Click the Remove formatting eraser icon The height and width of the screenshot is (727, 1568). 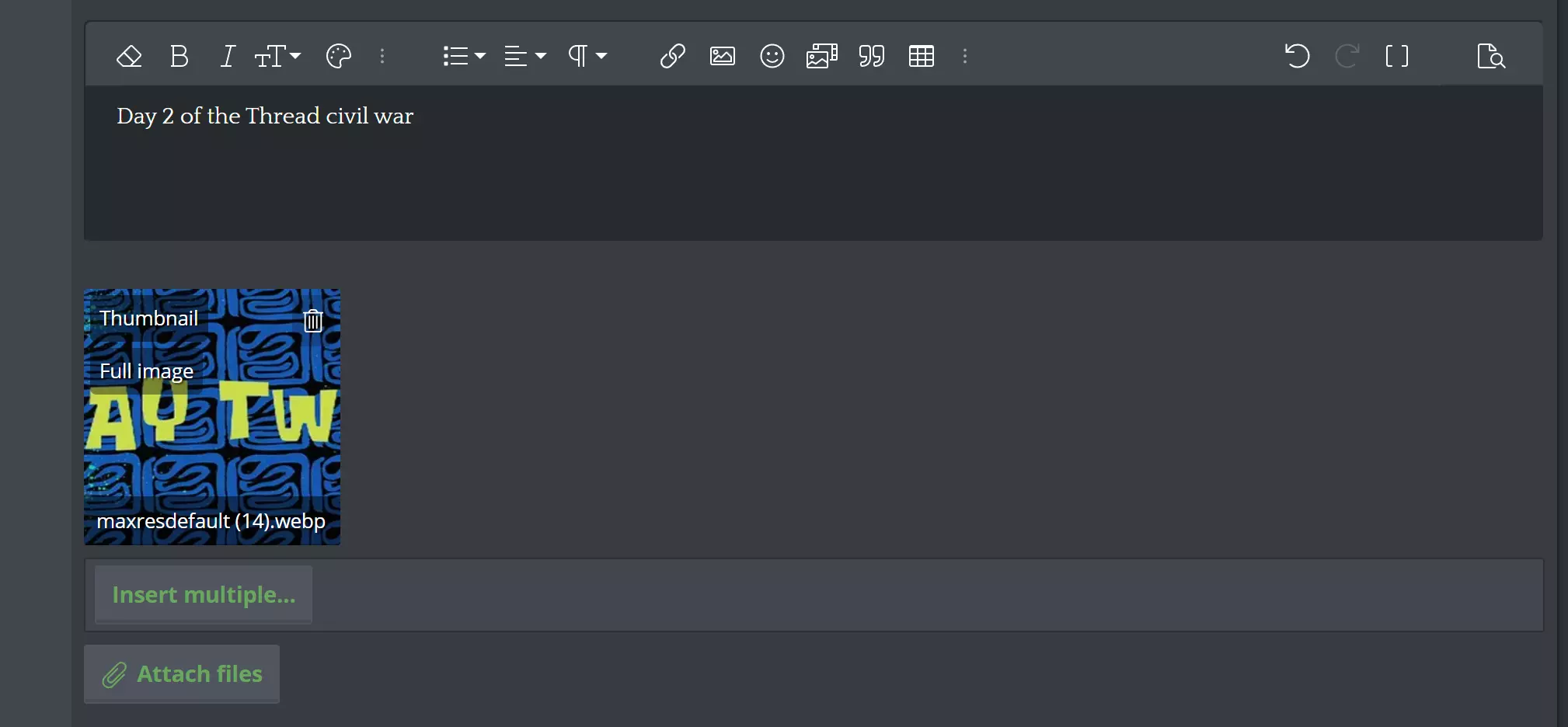pyautogui.click(x=129, y=56)
